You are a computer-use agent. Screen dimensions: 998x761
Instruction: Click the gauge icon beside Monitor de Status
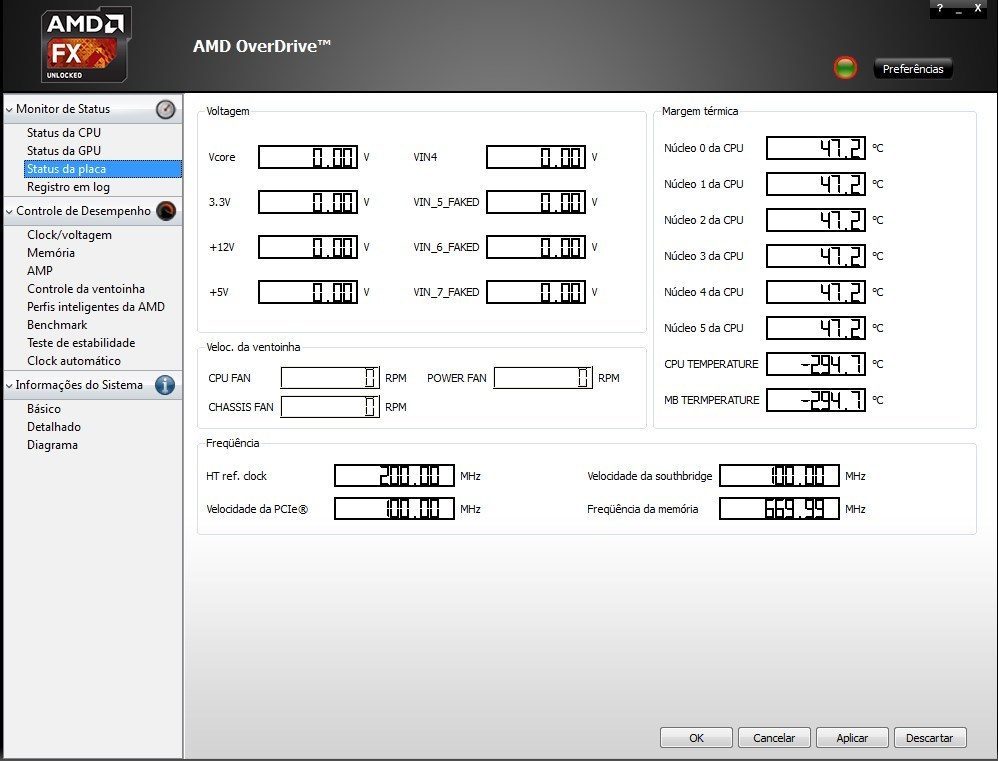(x=165, y=109)
